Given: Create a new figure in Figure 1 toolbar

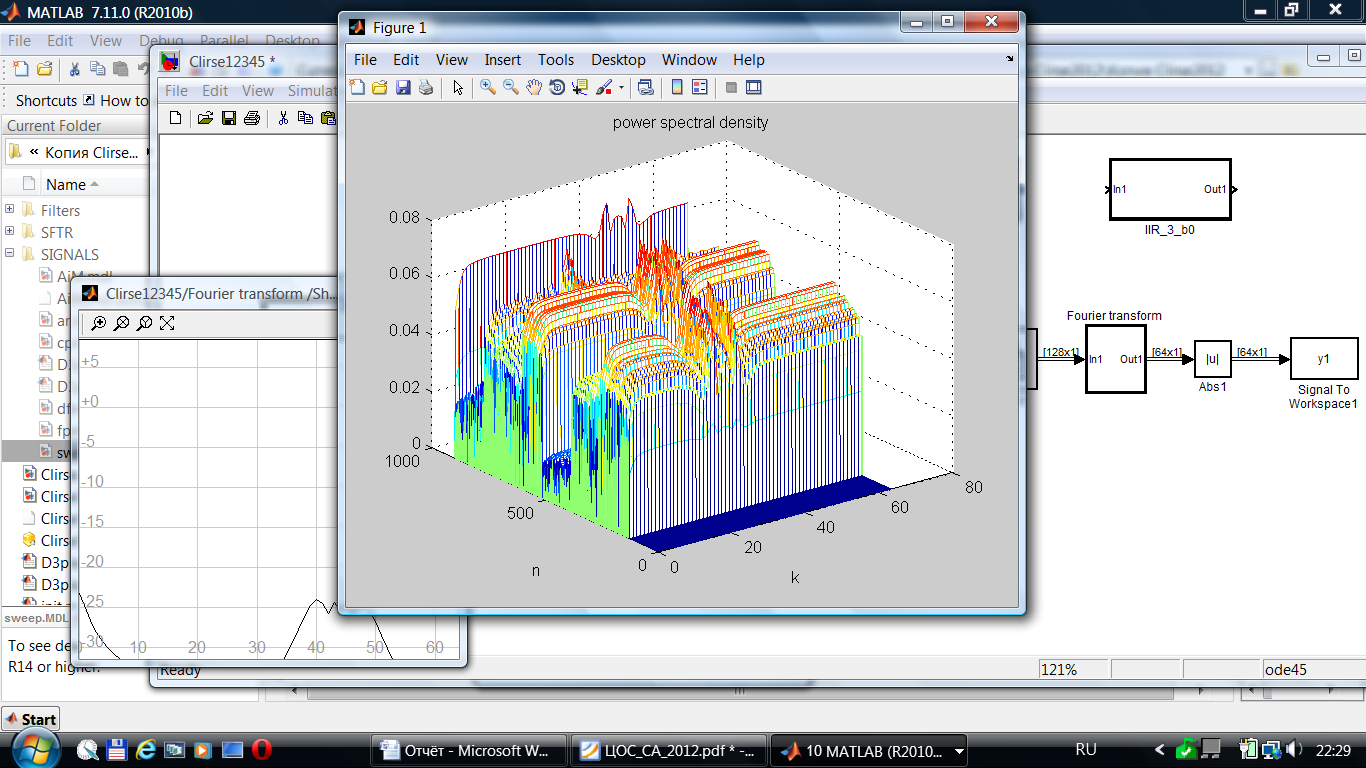Looking at the screenshot, I should (x=357, y=88).
